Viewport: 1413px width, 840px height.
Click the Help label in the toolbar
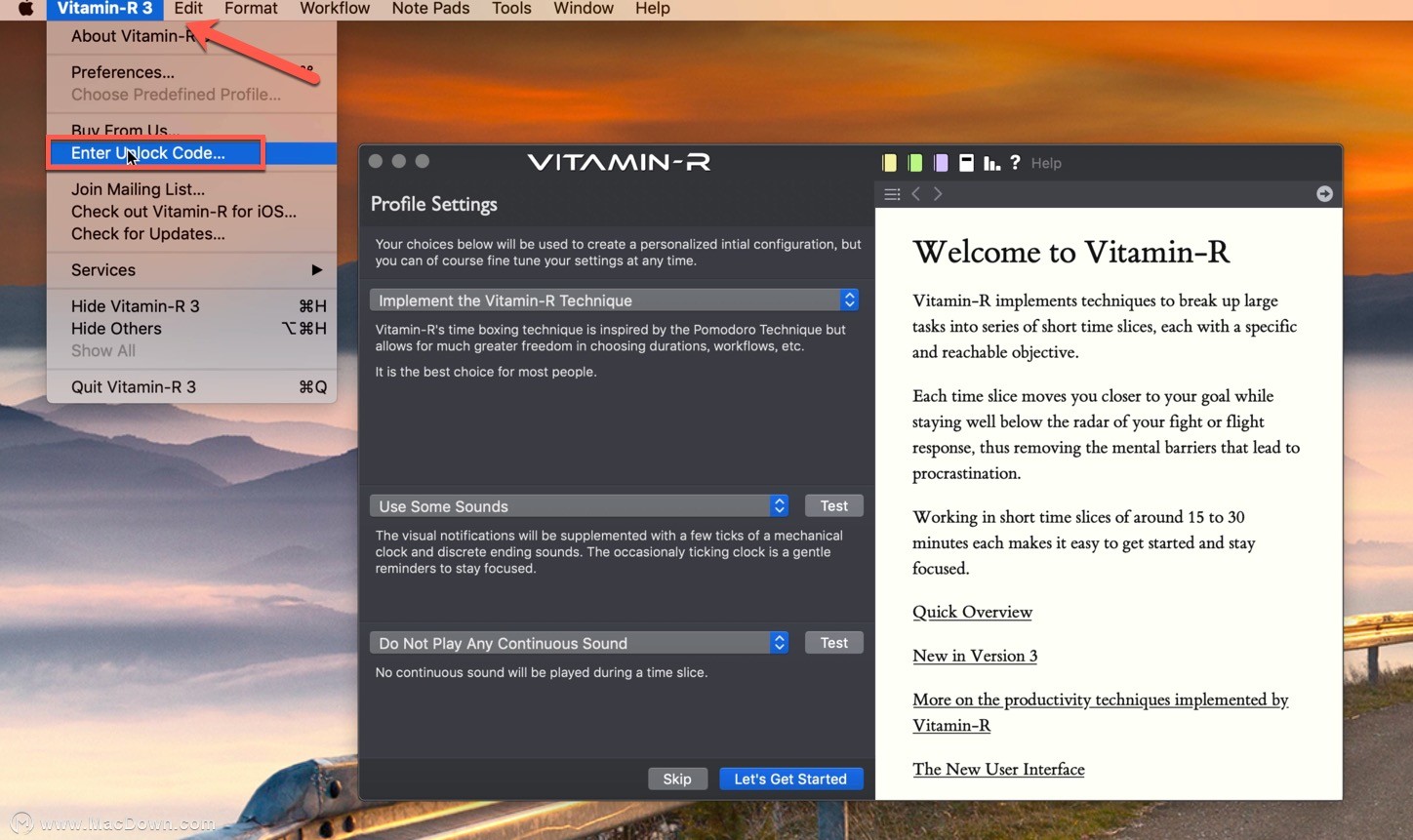click(1046, 163)
